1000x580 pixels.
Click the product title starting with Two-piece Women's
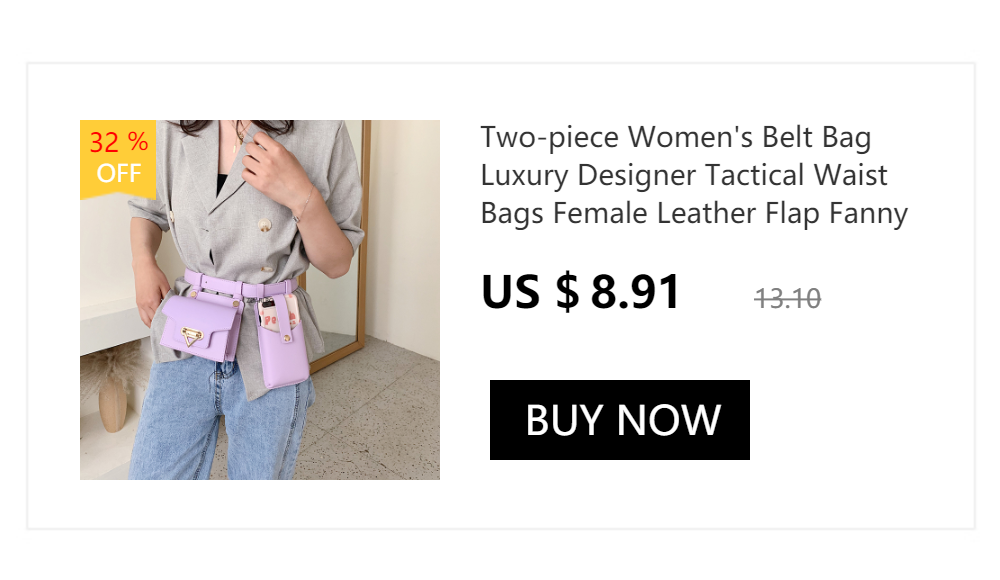(694, 175)
